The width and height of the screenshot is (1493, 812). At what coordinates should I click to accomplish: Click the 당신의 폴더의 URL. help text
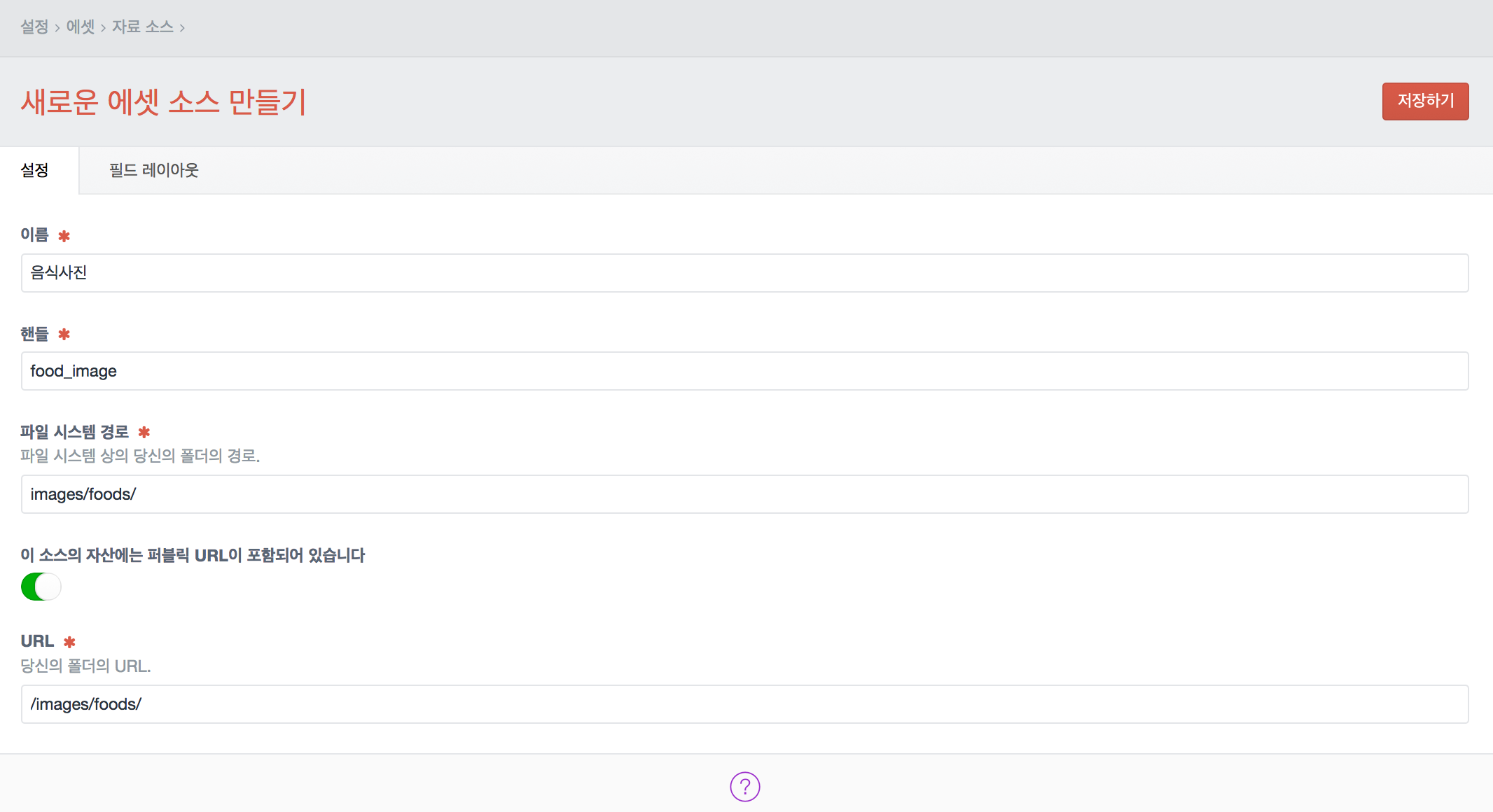(x=85, y=666)
